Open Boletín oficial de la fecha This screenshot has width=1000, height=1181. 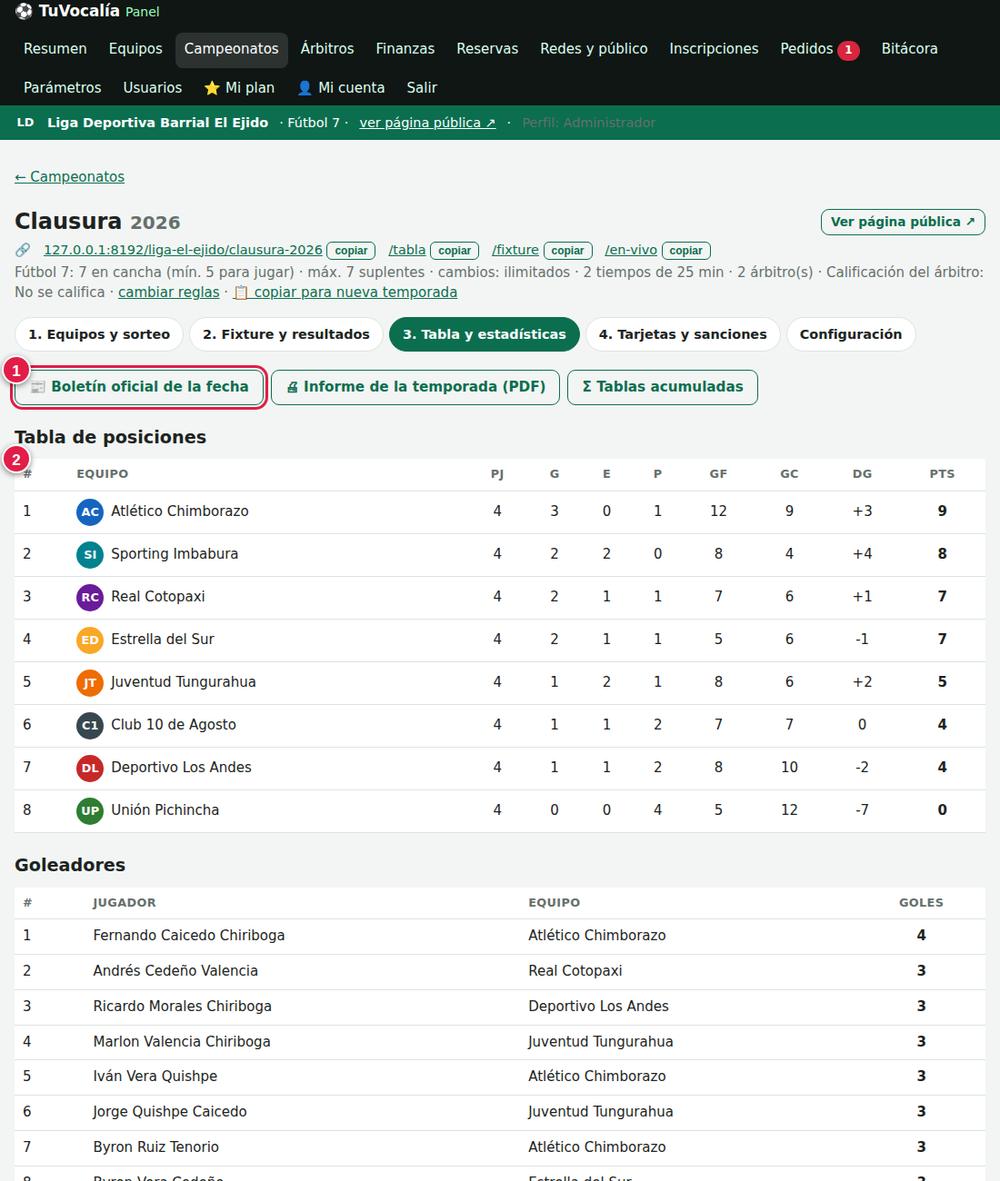(x=139, y=387)
